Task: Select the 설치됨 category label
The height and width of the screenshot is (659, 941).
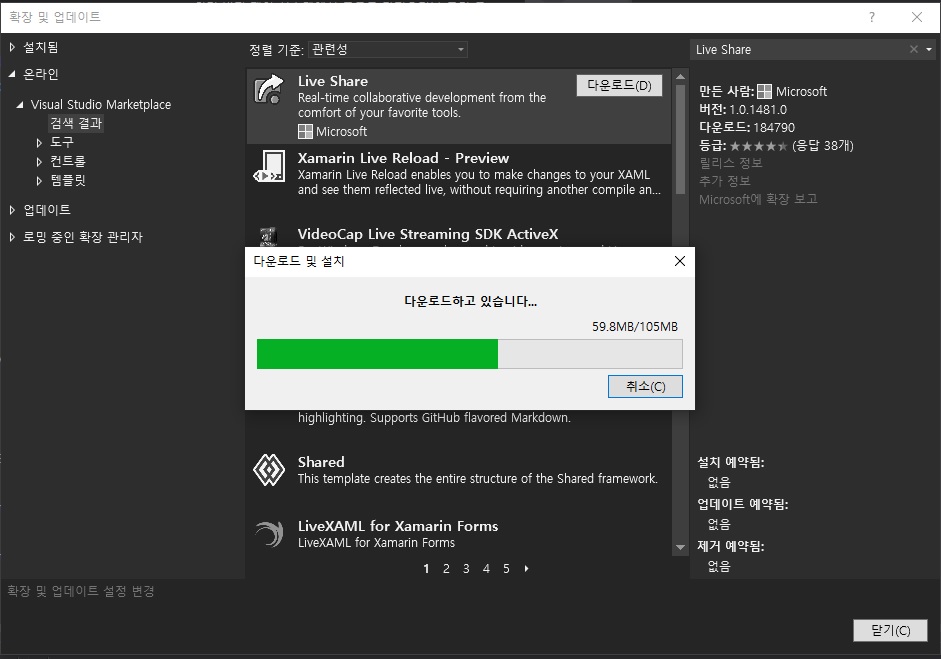Action: pyautogui.click(x=41, y=47)
